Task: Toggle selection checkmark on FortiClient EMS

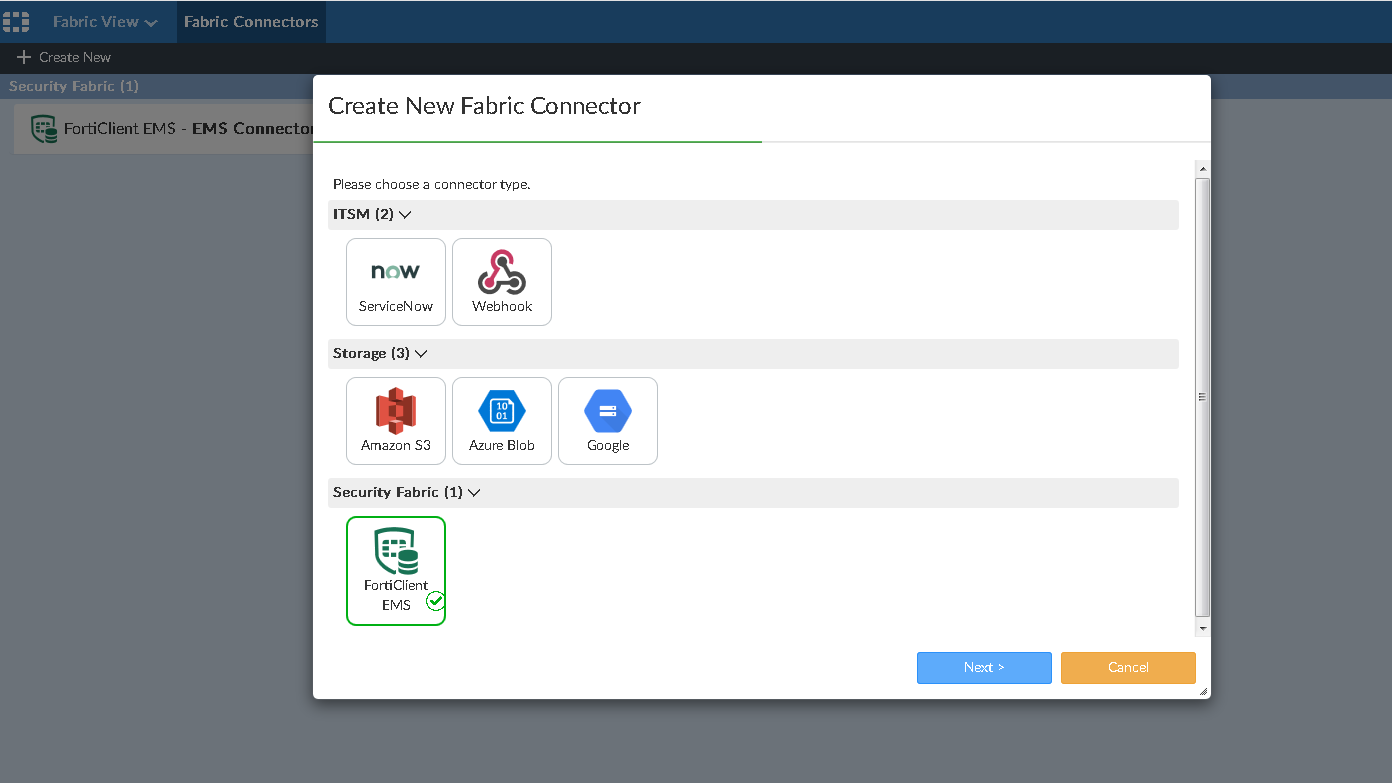Action: 435,601
